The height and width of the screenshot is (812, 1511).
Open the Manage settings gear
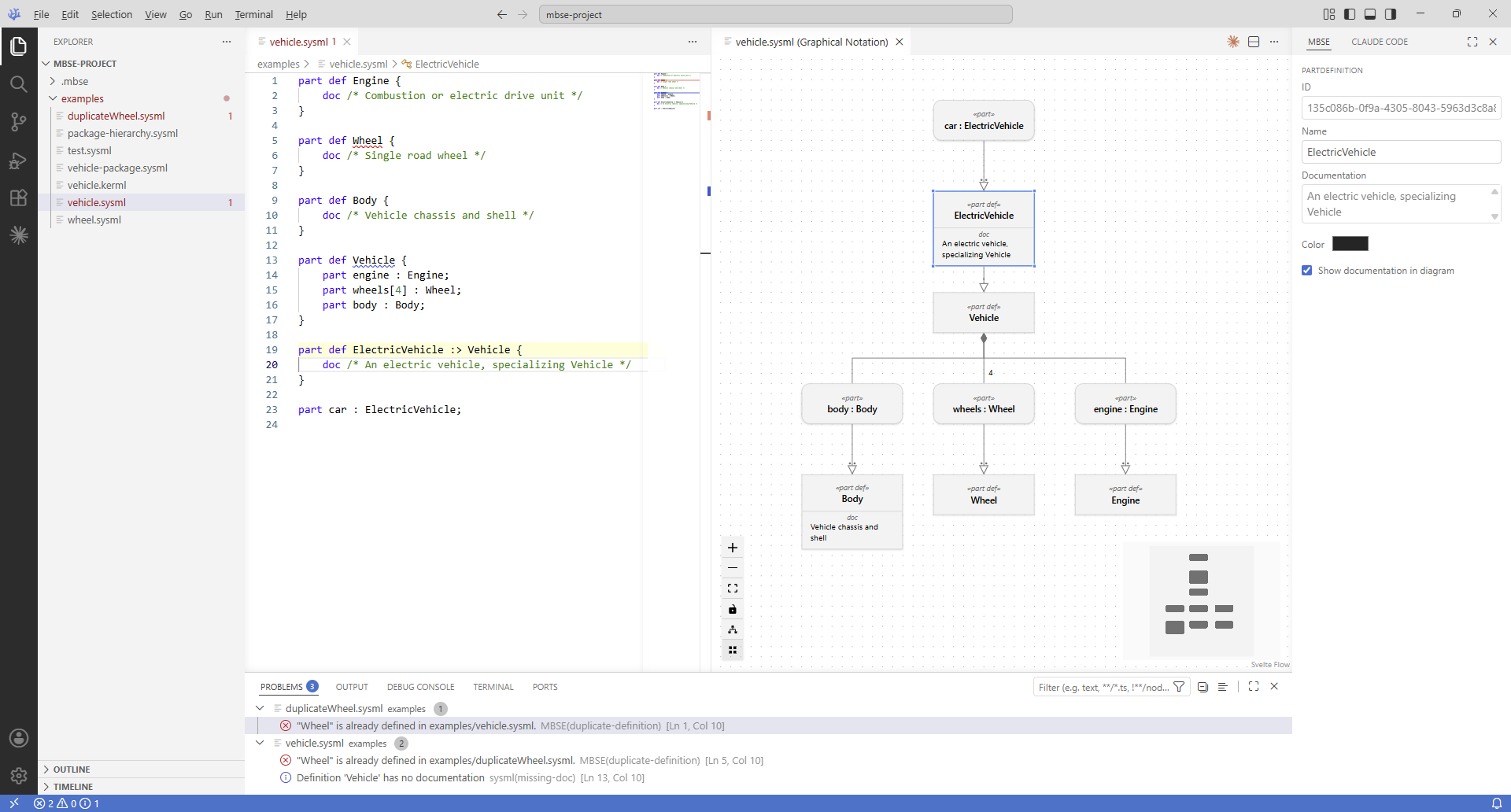(19, 776)
